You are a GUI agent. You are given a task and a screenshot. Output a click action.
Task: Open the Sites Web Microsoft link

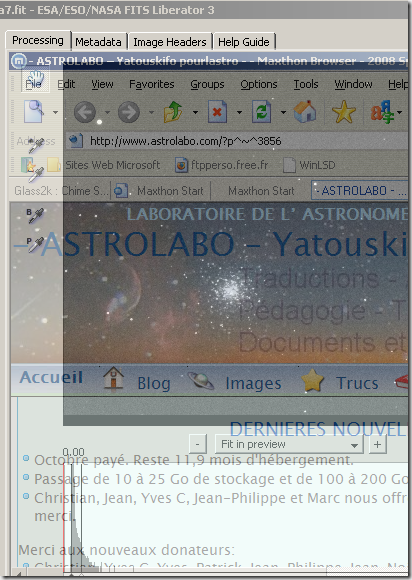point(112,165)
